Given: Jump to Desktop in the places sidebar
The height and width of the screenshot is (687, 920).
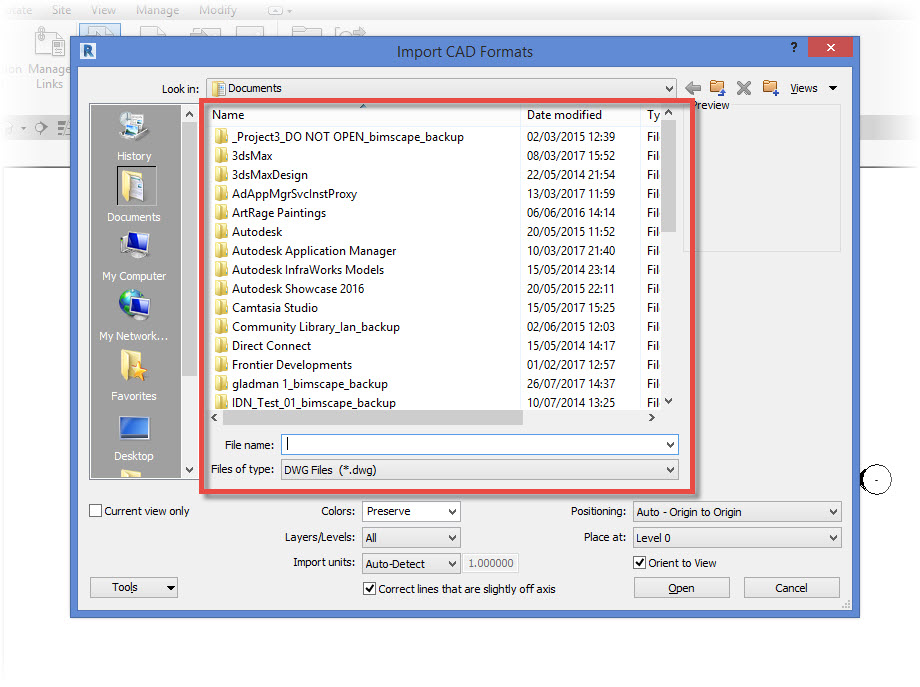Looking at the screenshot, I should point(134,438).
